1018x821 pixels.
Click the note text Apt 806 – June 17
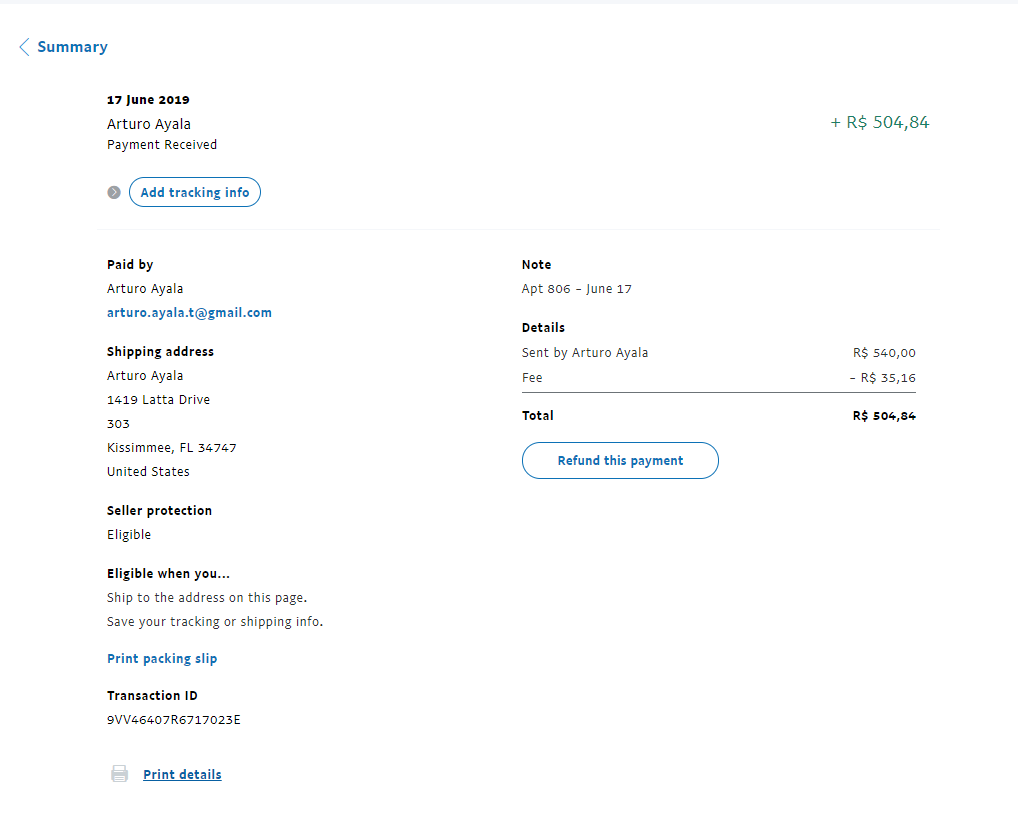[x=577, y=289]
